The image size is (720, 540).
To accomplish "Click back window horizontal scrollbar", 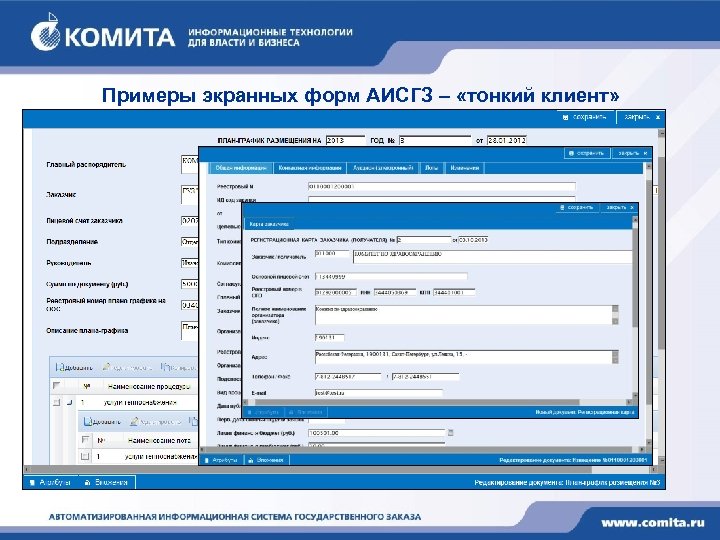I will 341,470.
